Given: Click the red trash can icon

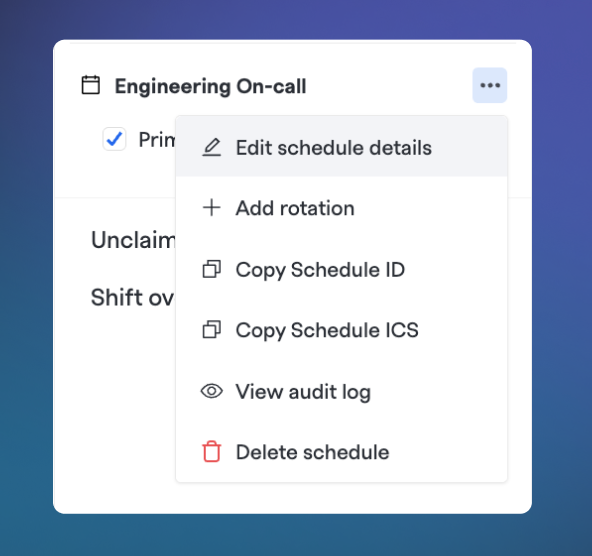Looking at the screenshot, I should pyautogui.click(x=211, y=451).
